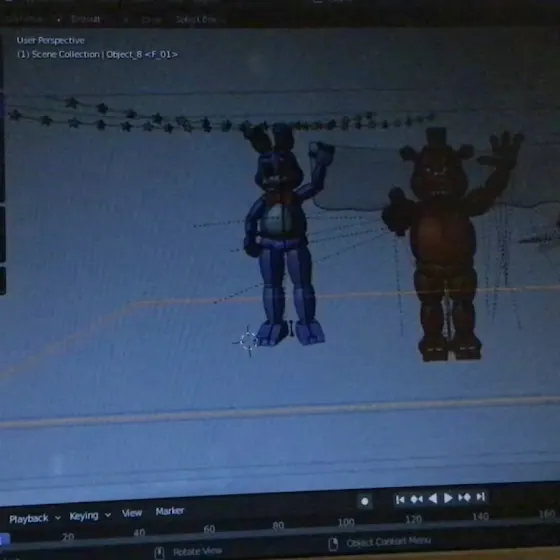Screen dimensions: 560x560
Task: Toggle the auto keying record button
Action: coord(365,501)
